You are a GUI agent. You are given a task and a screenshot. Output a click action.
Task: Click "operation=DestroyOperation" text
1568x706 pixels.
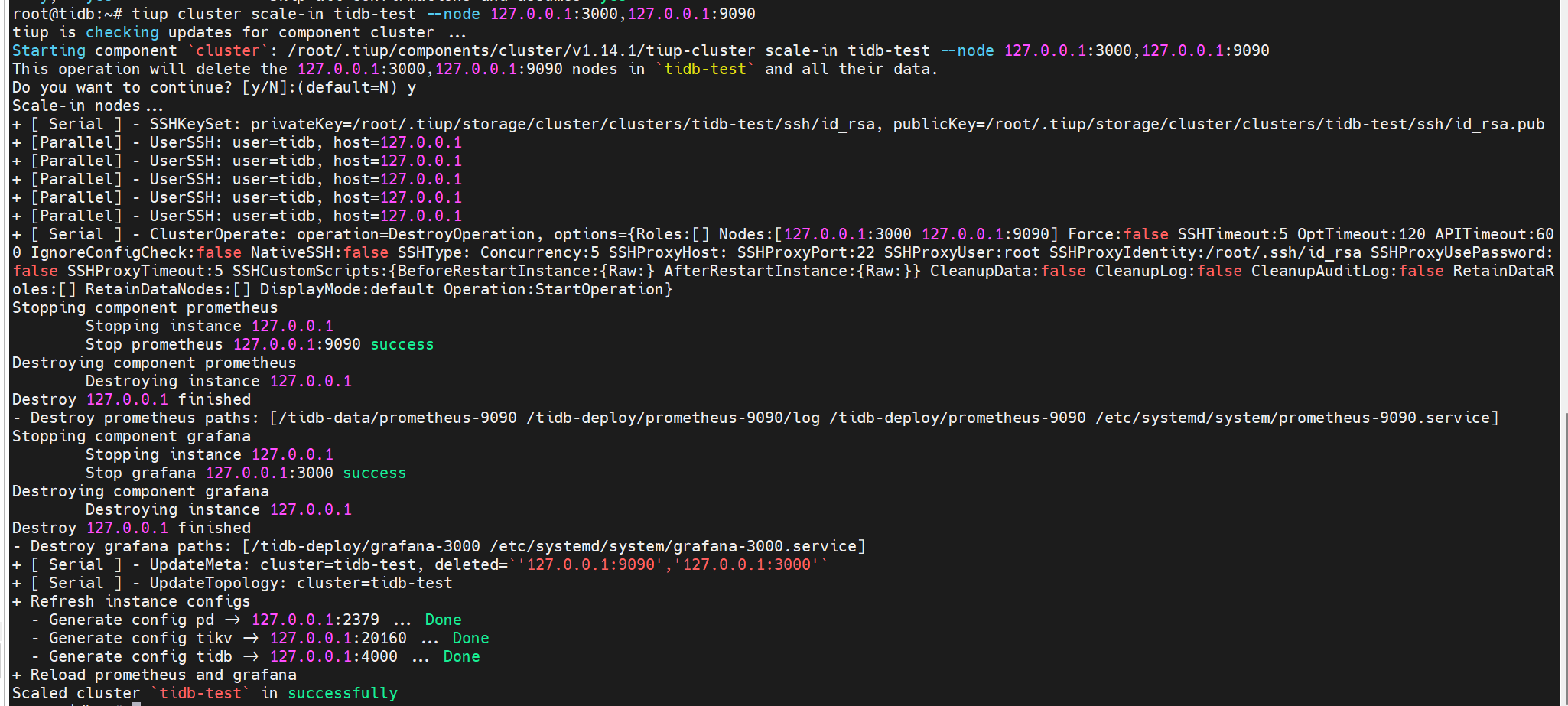(416, 234)
